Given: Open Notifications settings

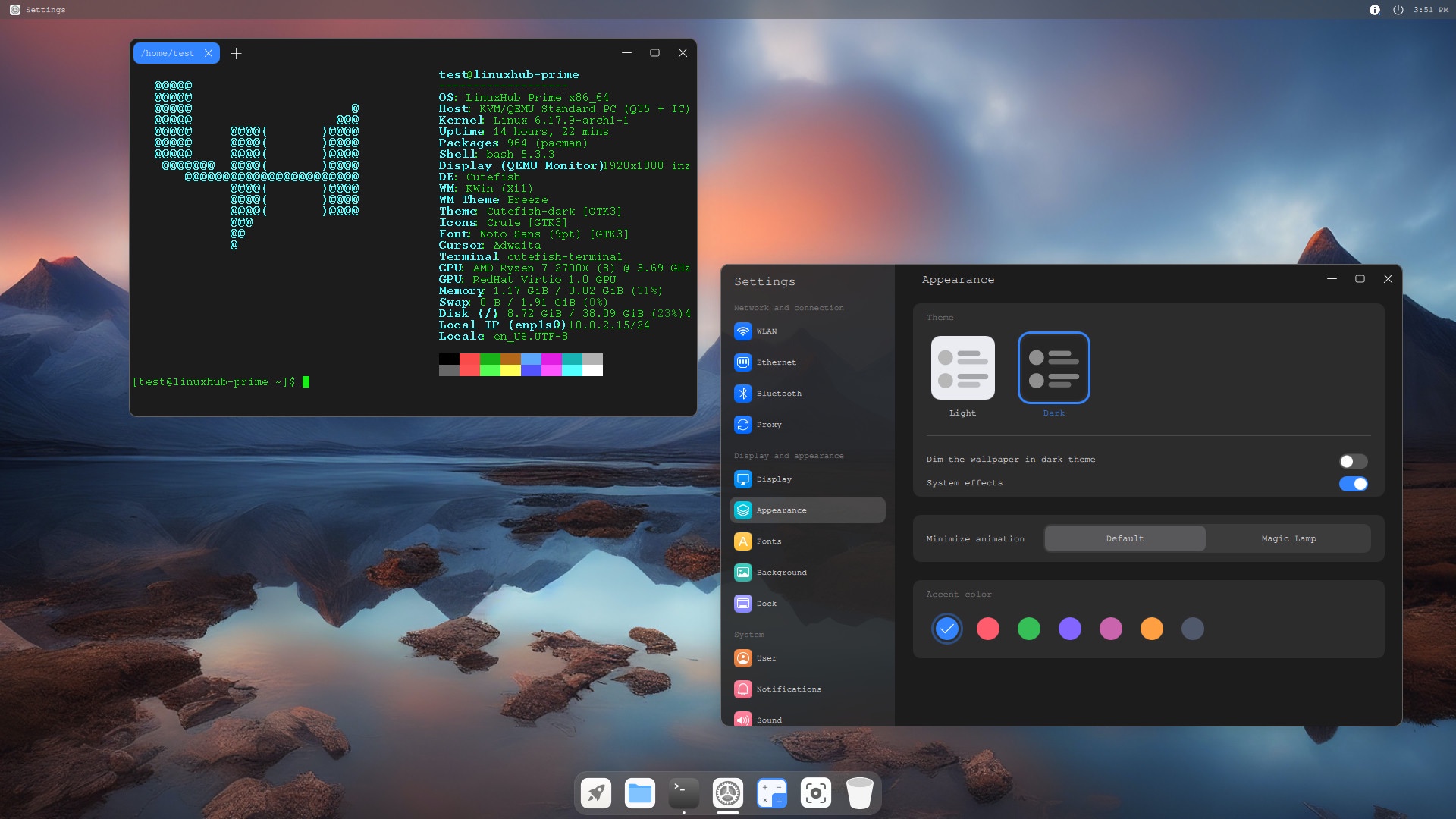Looking at the screenshot, I should [789, 689].
